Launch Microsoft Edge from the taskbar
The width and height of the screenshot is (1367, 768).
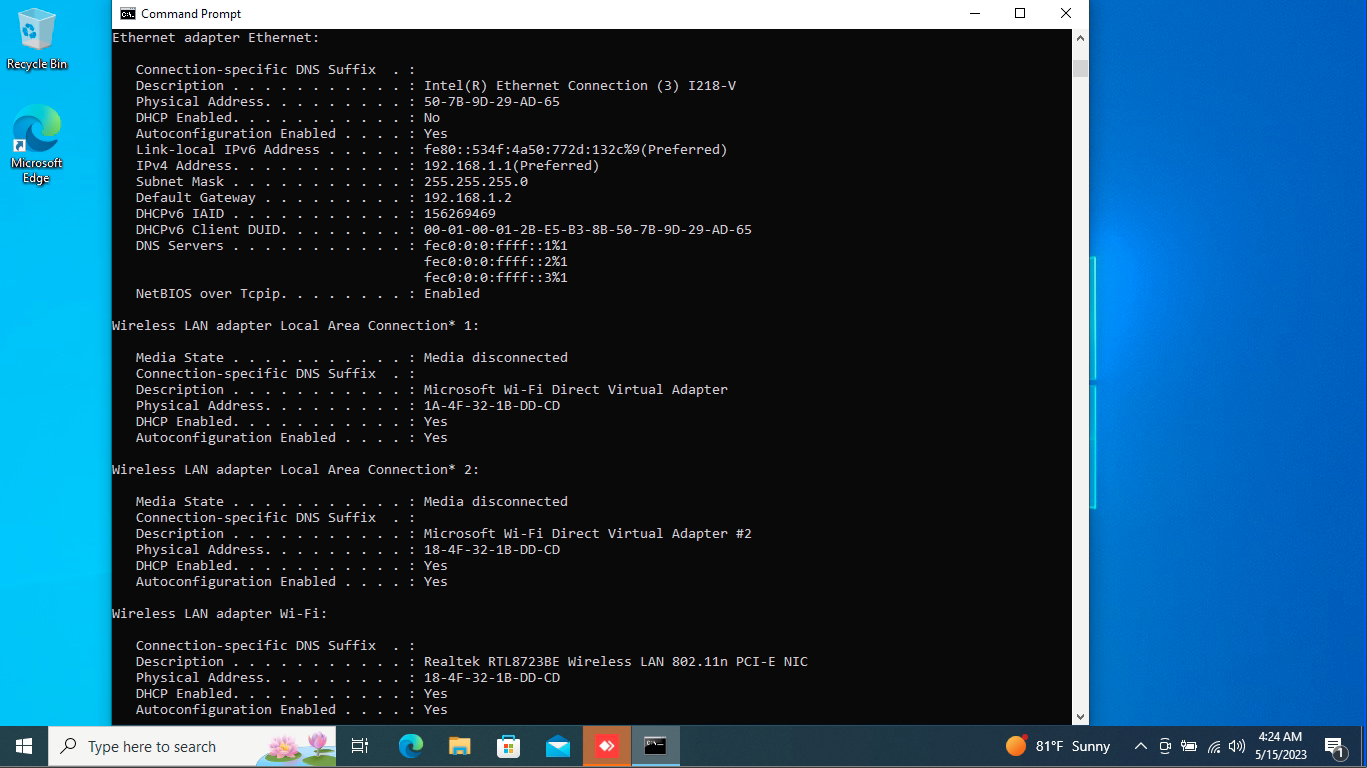(x=410, y=745)
